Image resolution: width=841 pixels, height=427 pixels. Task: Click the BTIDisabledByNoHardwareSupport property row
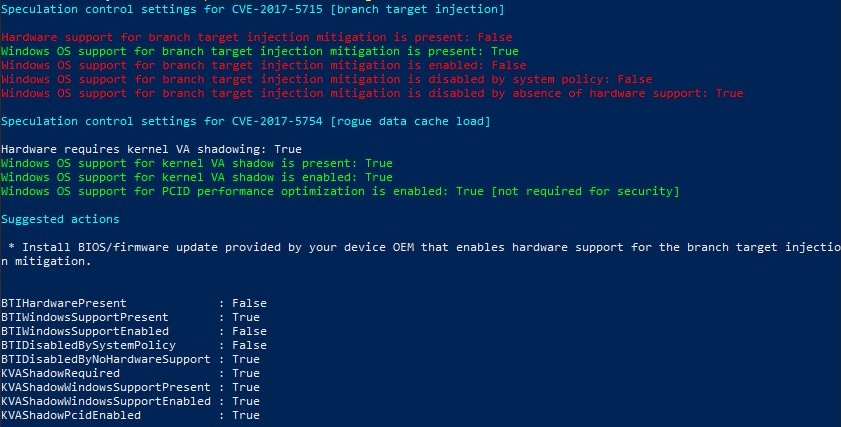point(130,359)
